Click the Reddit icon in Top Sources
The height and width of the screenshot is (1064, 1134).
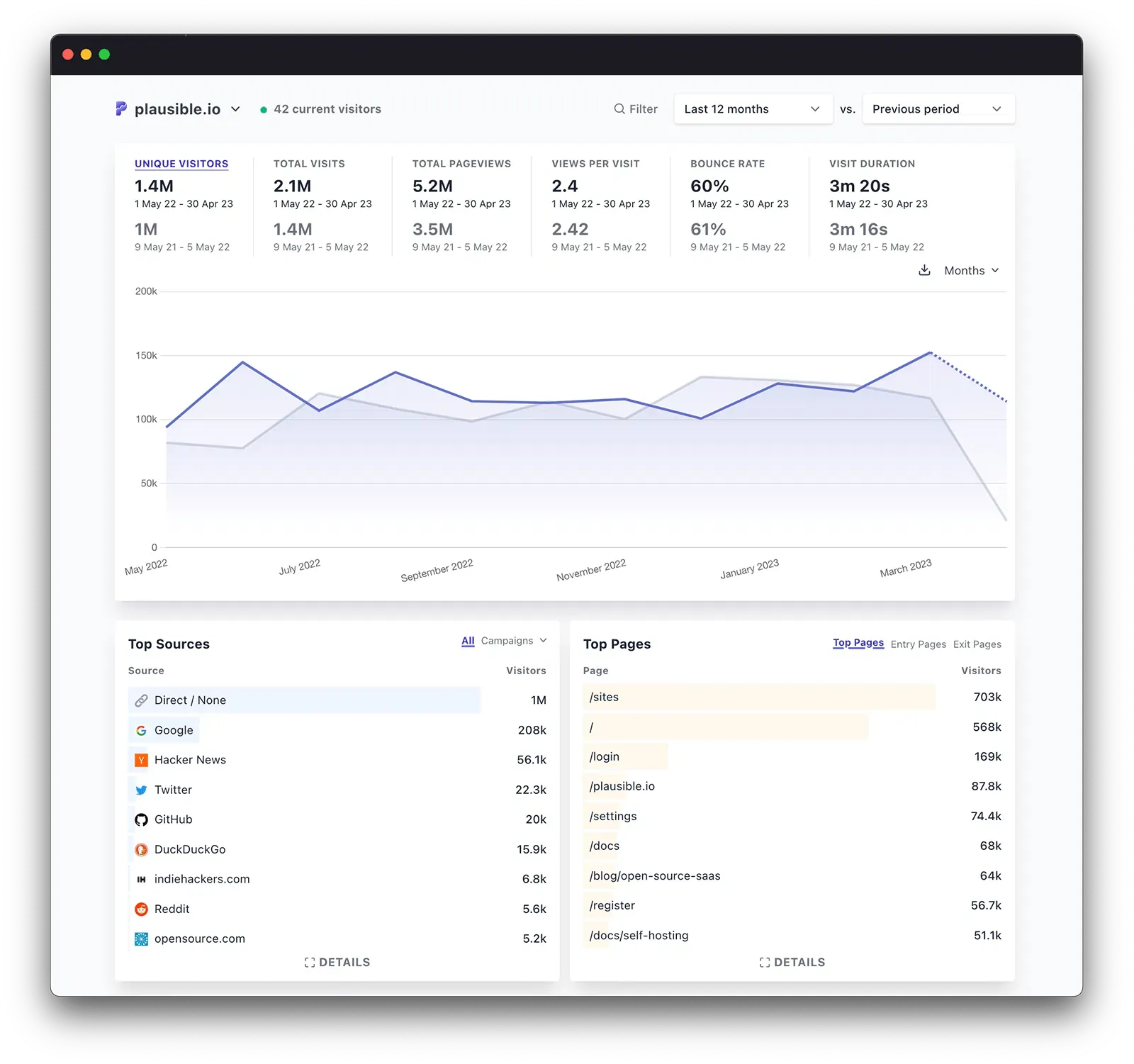pyautogui.click(x=142, y=909)
